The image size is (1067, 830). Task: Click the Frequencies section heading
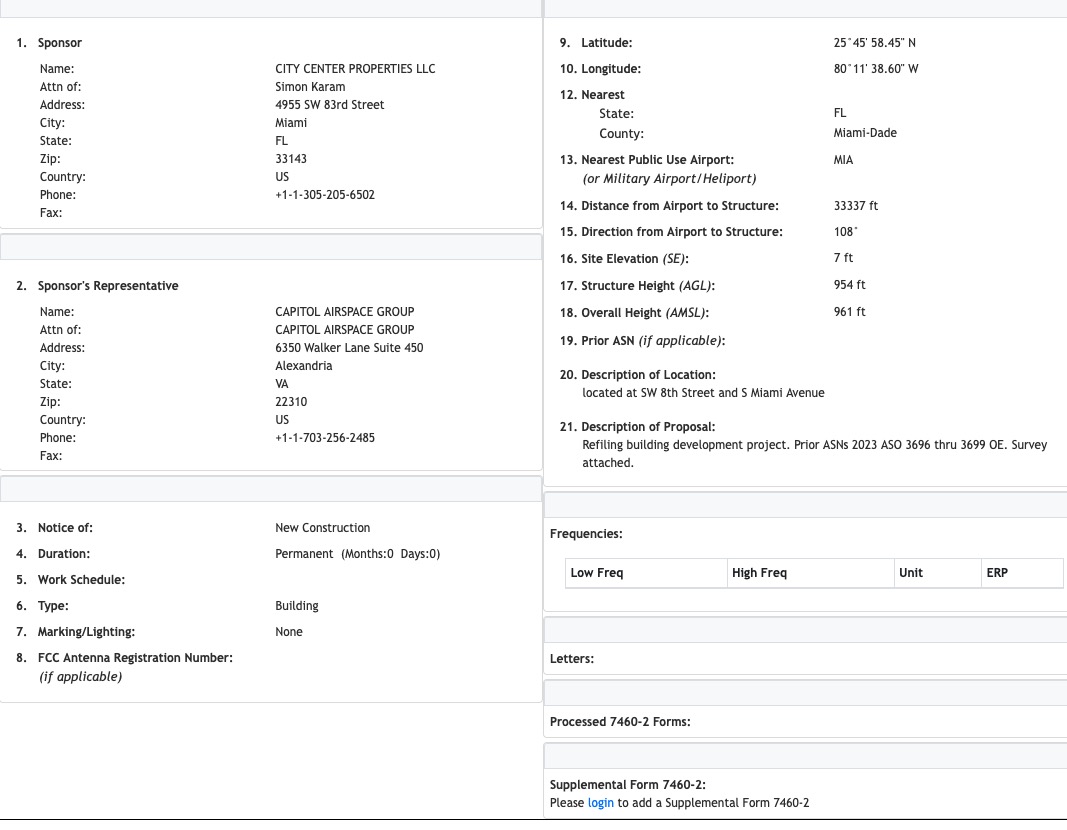[x=586, y=534]
